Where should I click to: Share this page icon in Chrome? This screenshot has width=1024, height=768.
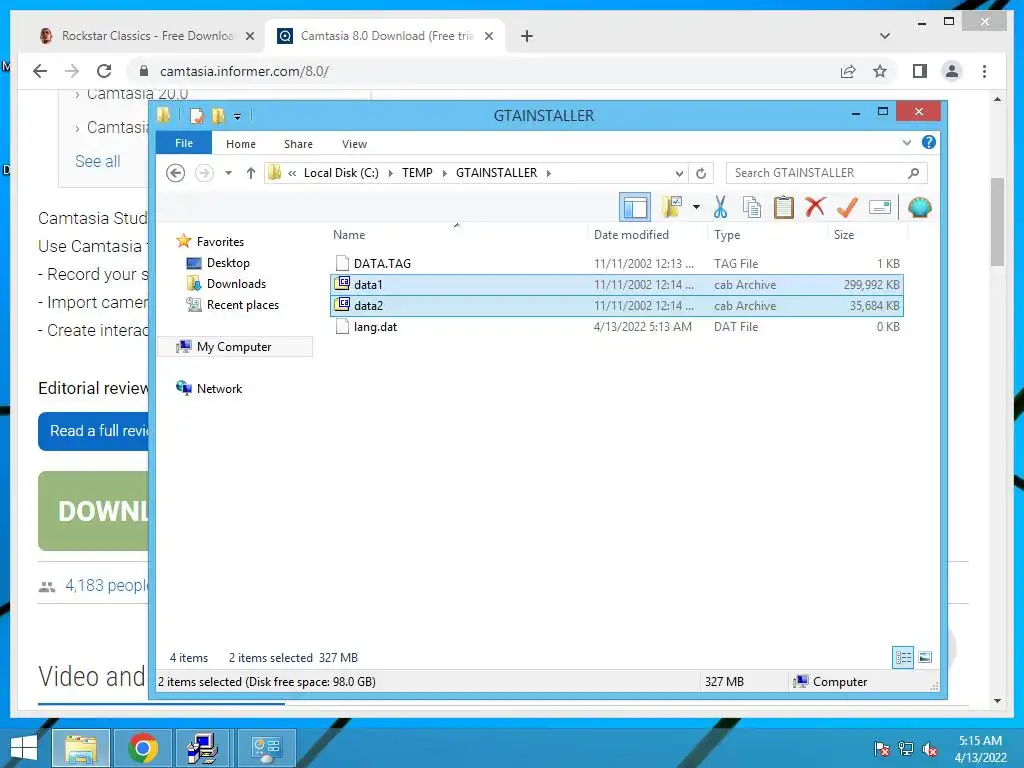(848, 71)
